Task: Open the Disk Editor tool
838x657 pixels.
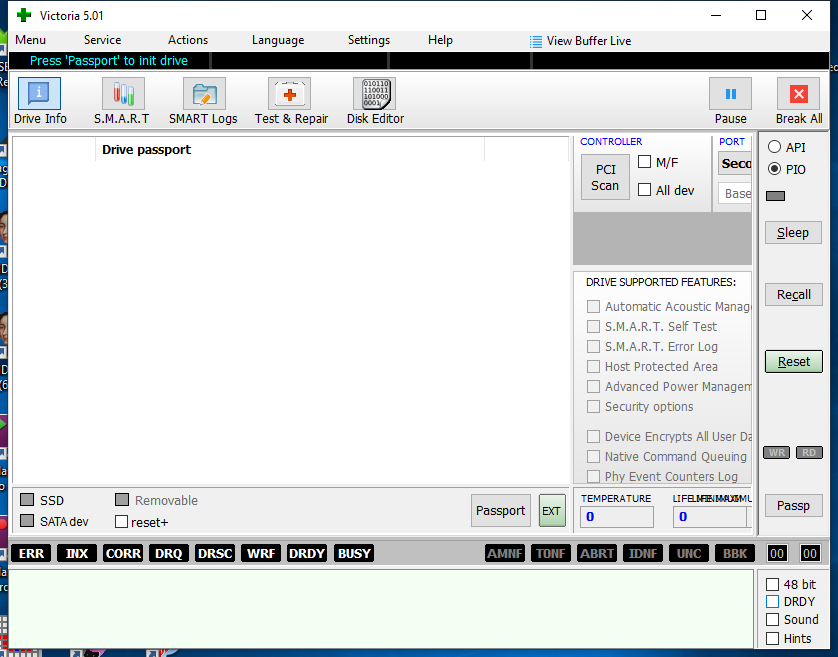Action: coord(375,94)
